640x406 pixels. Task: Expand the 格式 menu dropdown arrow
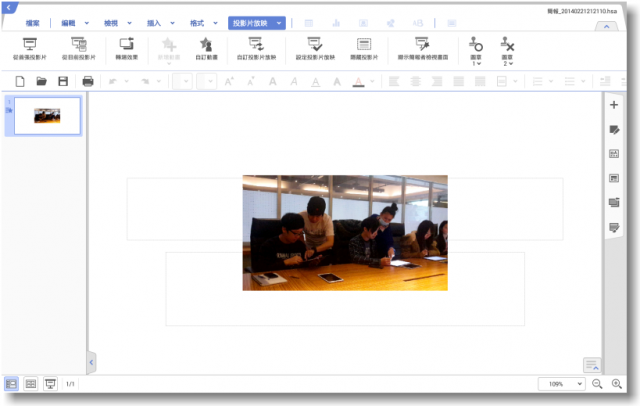215,23
